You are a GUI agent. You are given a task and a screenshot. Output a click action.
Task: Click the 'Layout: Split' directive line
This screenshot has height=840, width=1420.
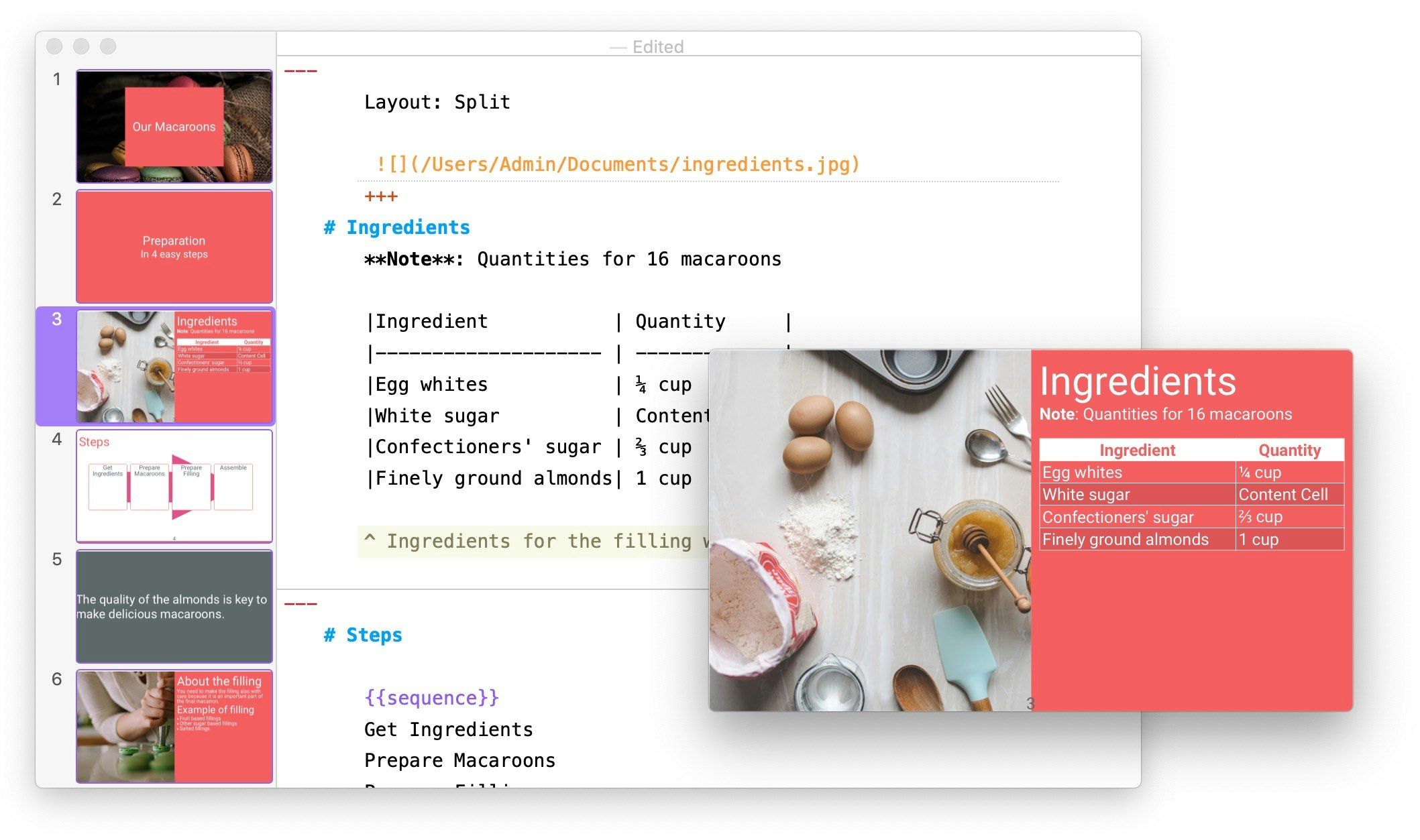pos(436,101)
